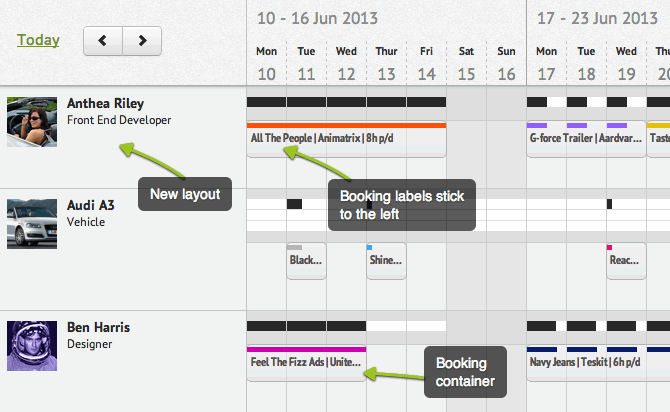Viewport: 670px width, 412px height.
Task: Select the All The People Animatrix booking
Action: click(x=347, y=140)
